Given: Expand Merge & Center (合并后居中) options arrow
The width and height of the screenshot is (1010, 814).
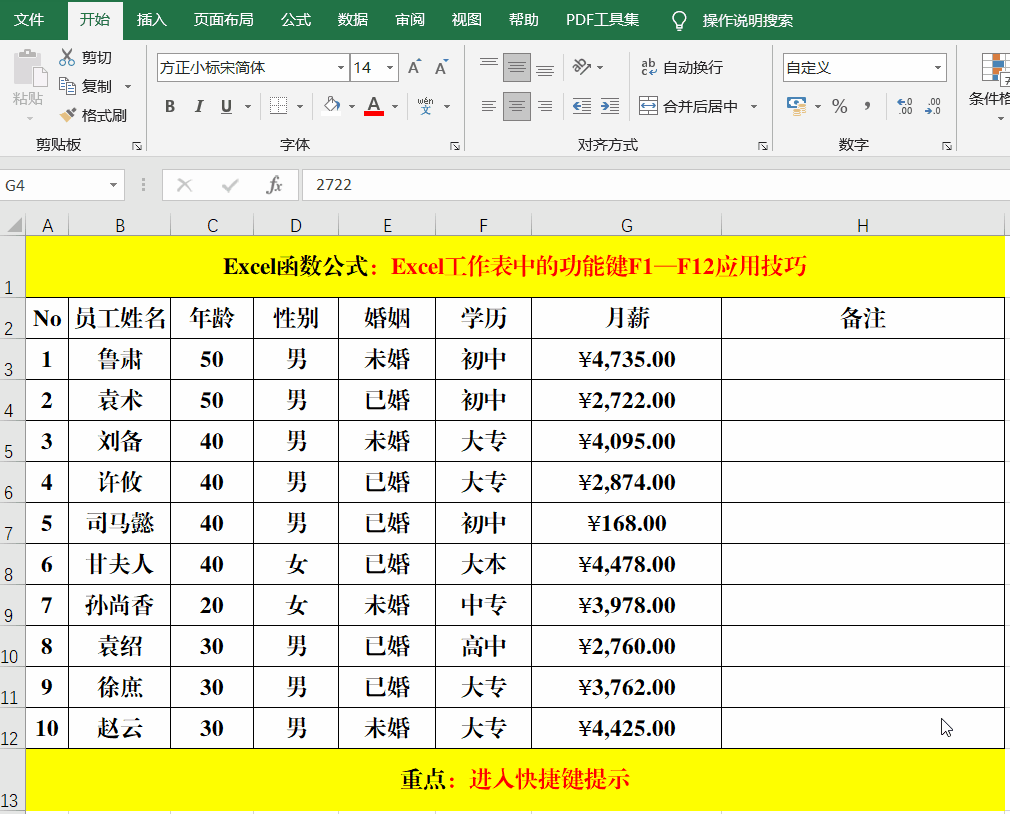Looking at the screenshot, I should point(754,106).
